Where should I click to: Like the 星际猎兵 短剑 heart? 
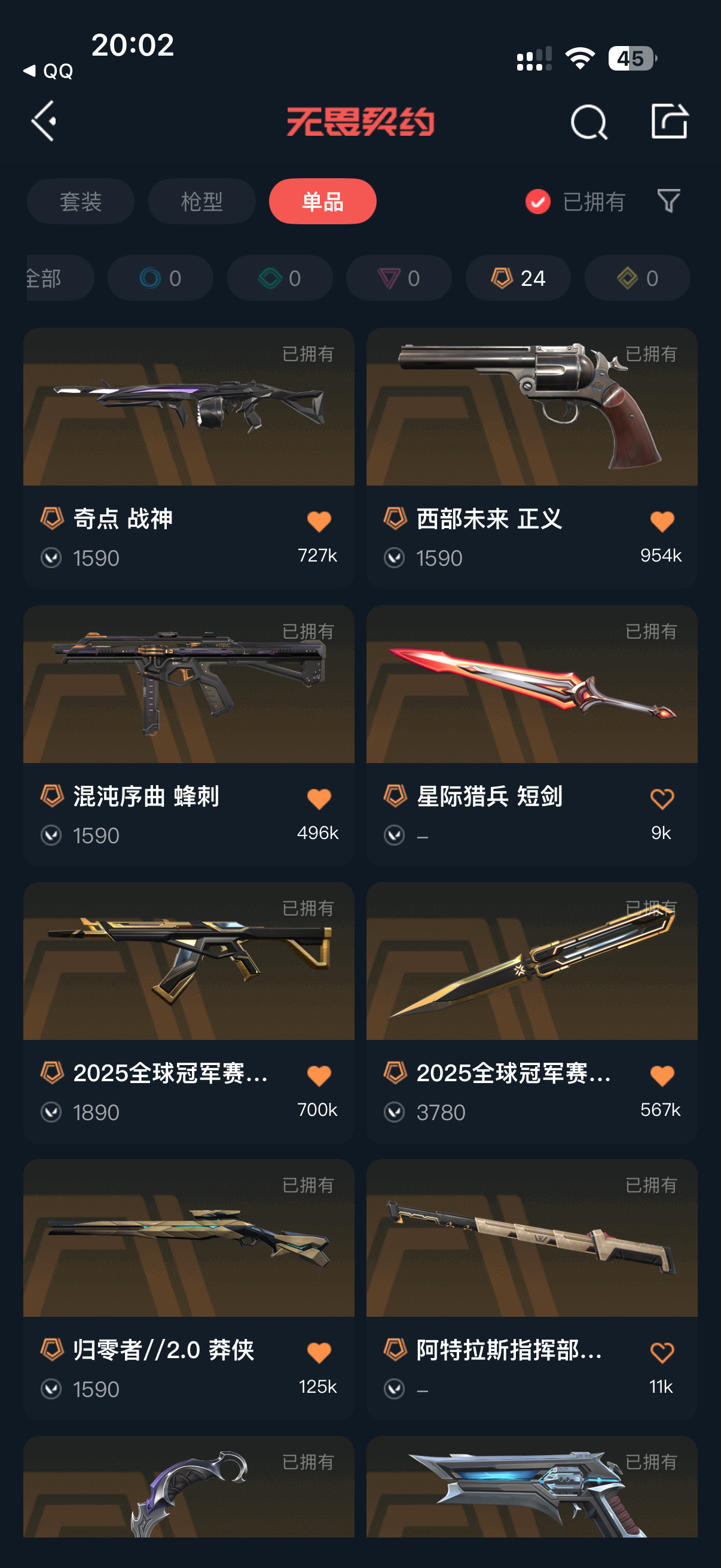(662, 798)
